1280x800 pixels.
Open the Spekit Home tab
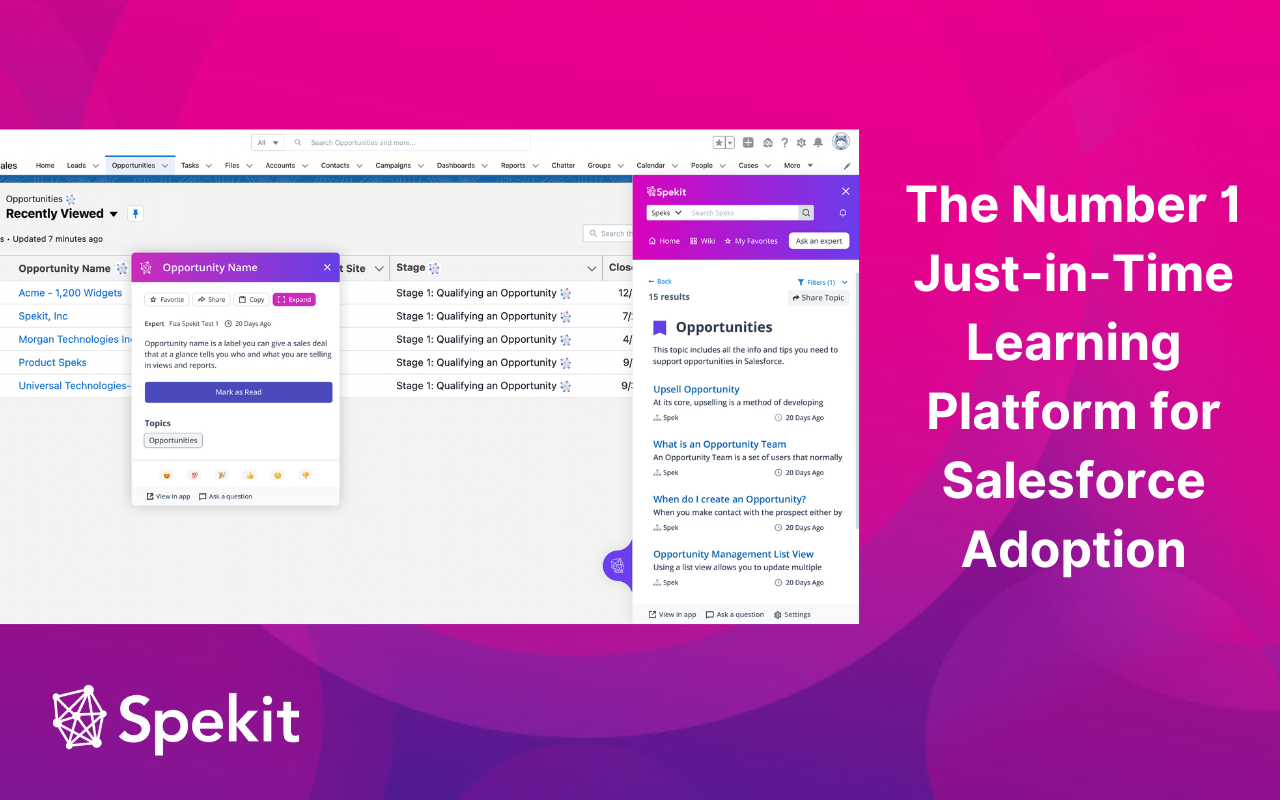point(664,241)
